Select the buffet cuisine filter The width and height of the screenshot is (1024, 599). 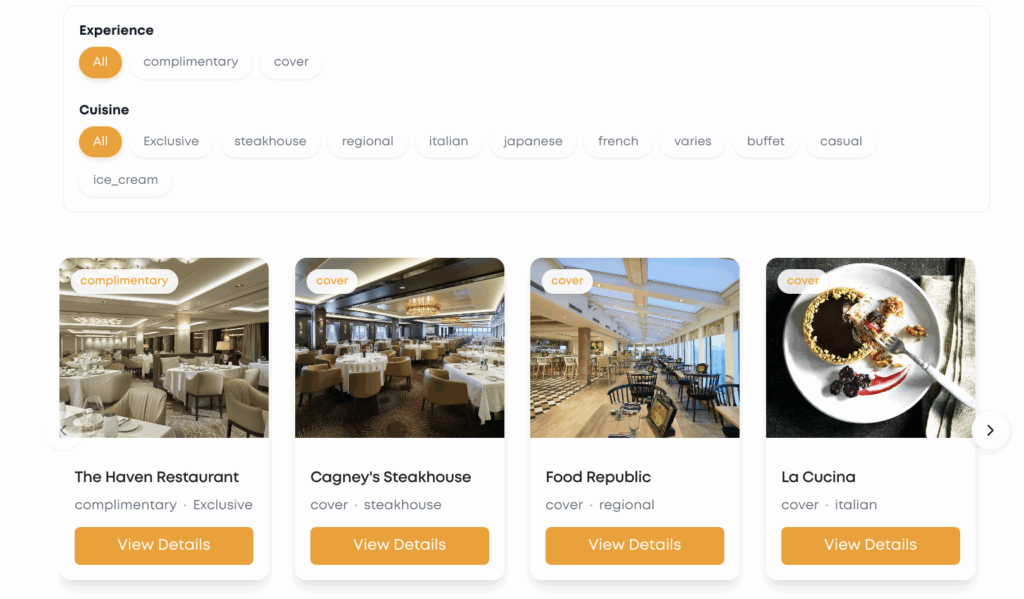pos(765,142)
